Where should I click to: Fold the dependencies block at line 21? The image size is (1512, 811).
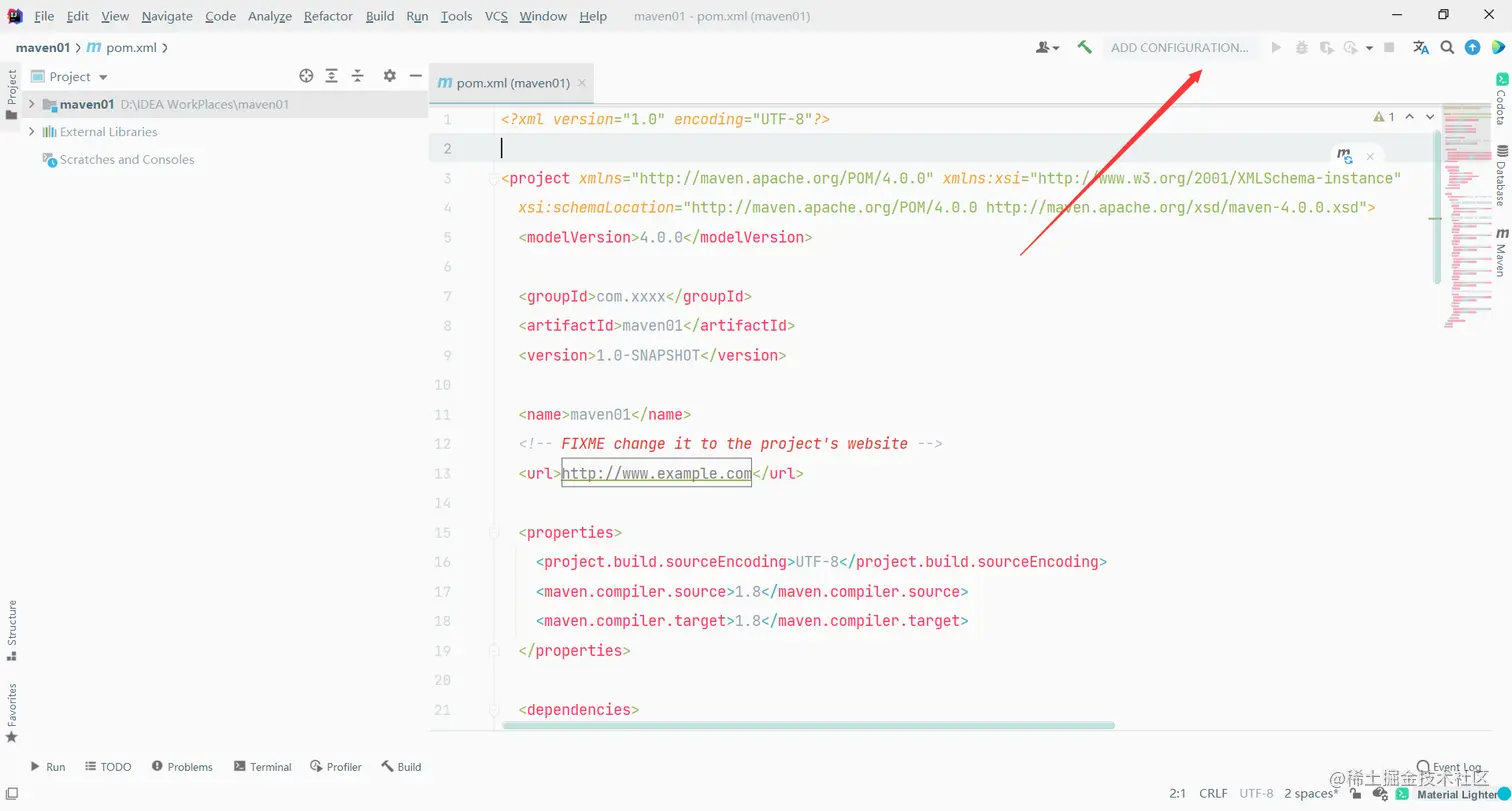point(493,710)
